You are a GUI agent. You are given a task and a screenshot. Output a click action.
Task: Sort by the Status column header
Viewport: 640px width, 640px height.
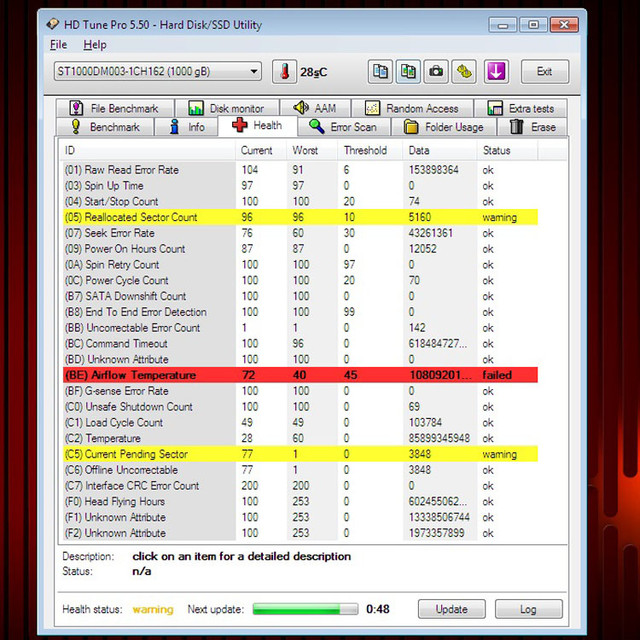click(507, 150)
